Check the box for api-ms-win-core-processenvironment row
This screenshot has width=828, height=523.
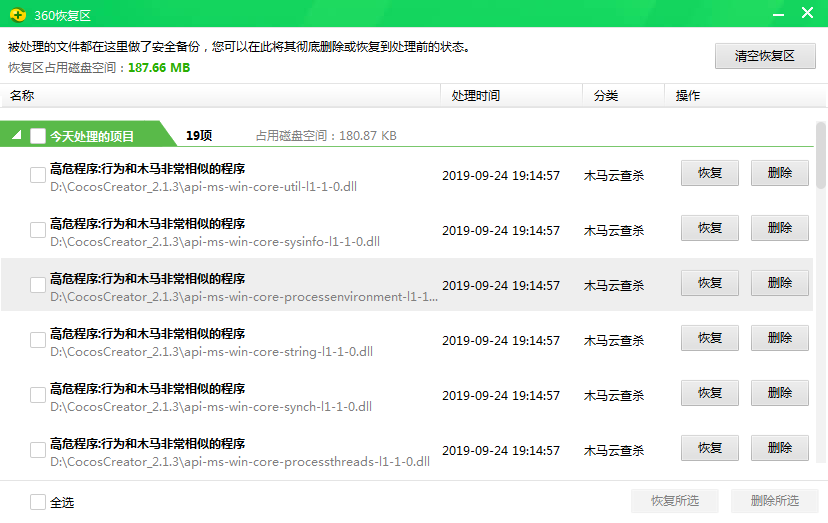pyautogui.click(x=38, y=285)
